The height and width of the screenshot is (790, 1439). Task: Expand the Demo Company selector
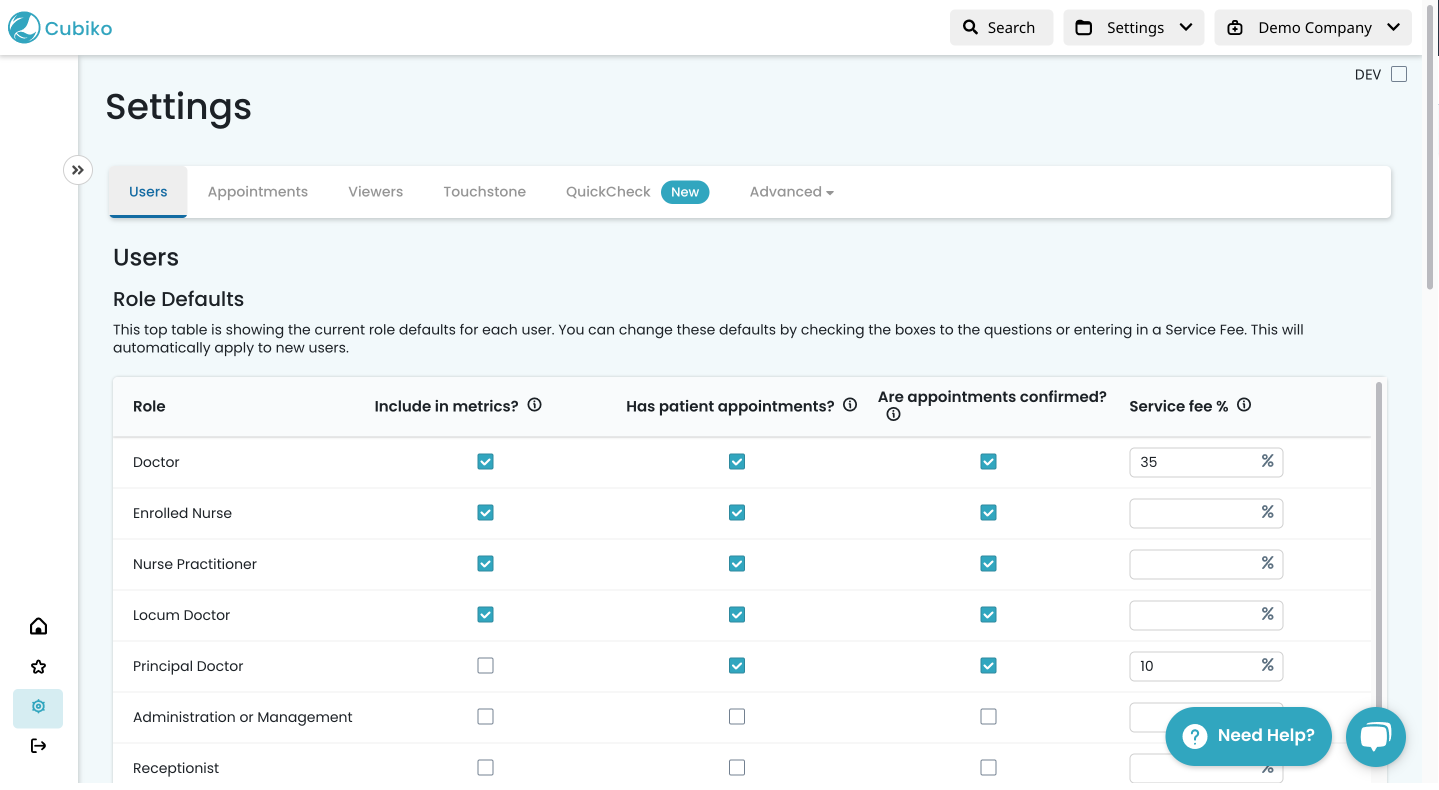[1312, 27]
